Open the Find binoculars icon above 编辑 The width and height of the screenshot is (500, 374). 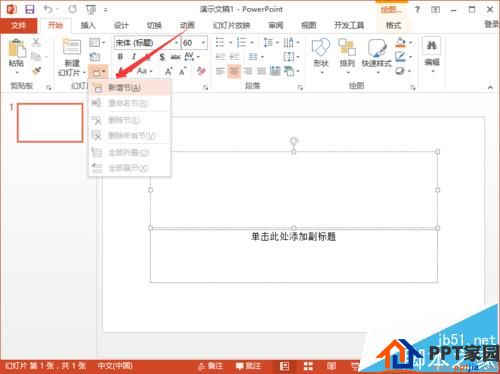(432, 46)
